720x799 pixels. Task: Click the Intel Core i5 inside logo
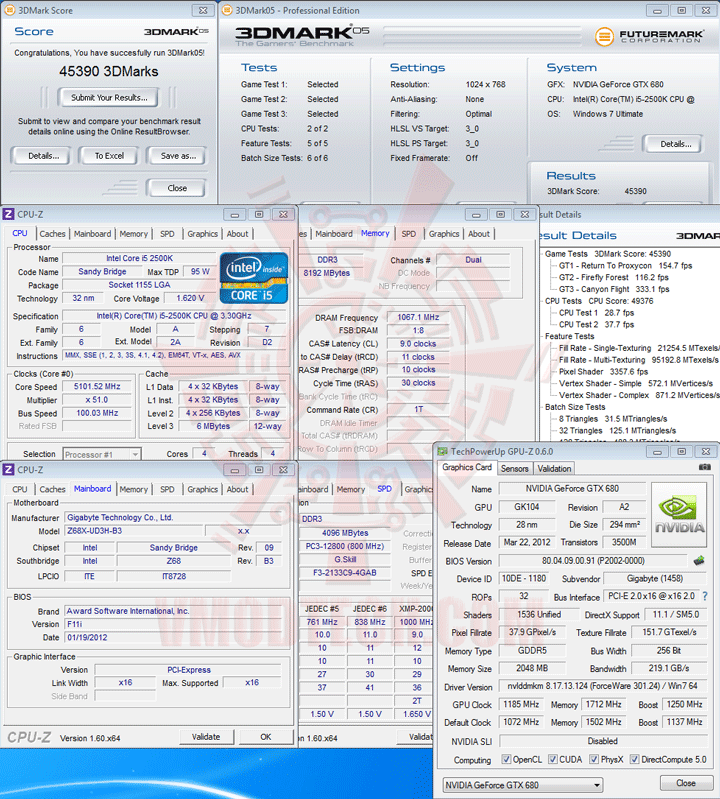(x=254, y=278)
